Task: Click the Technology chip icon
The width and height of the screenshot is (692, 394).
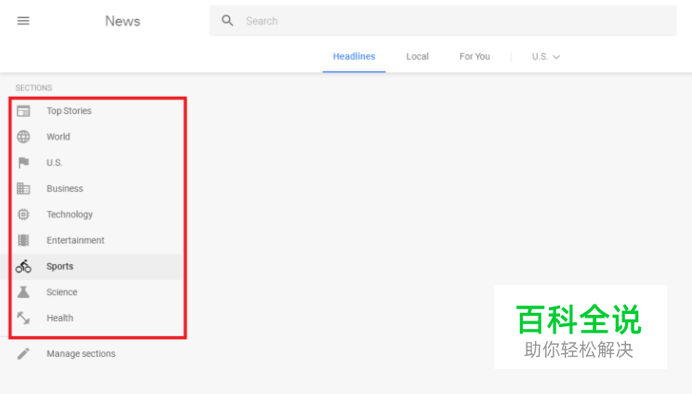Action: [x=23, y=214]
